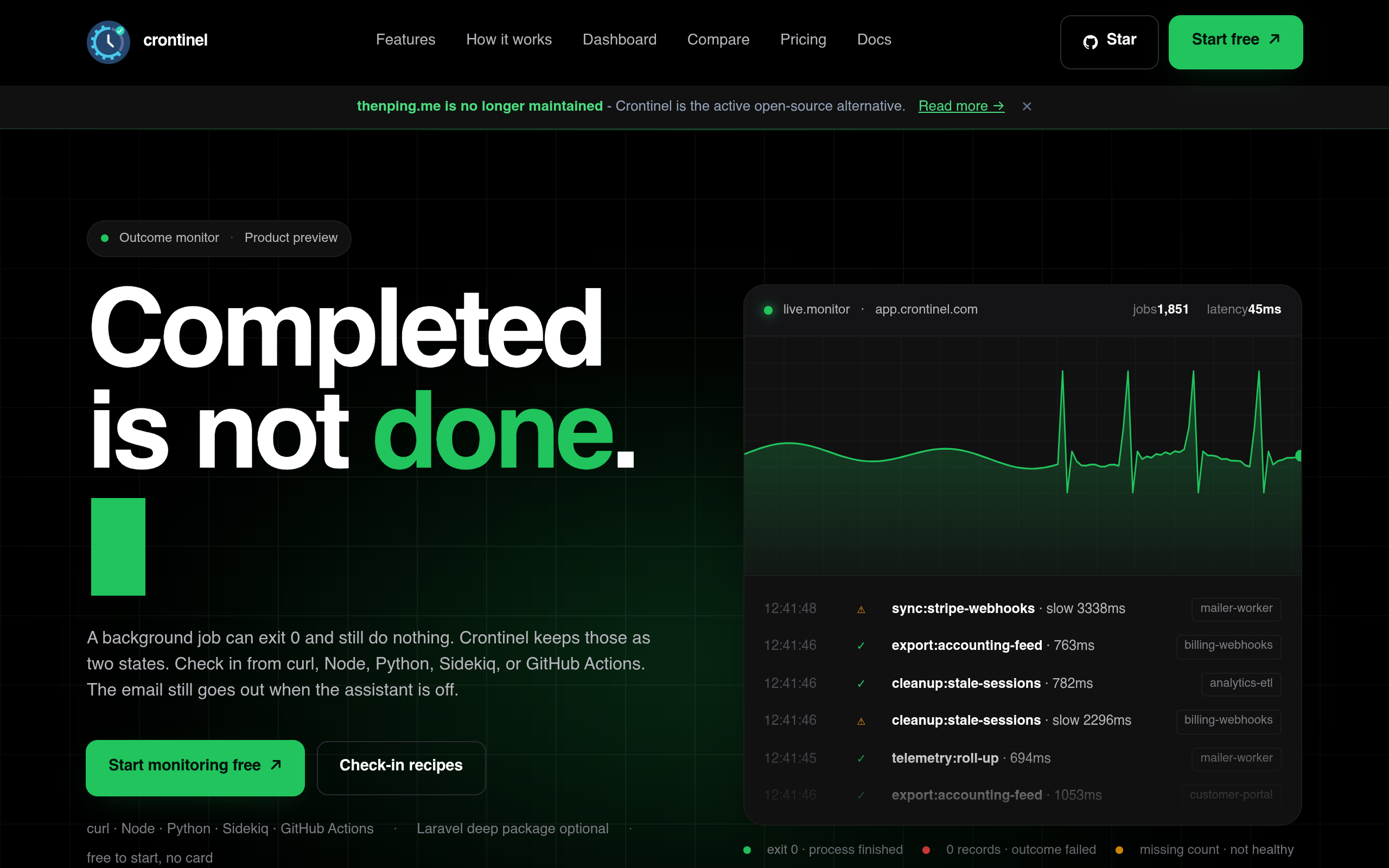Click the crontinel clock logo icon
The width and height of the screenshot is (1389, 868).
point(109,42)
